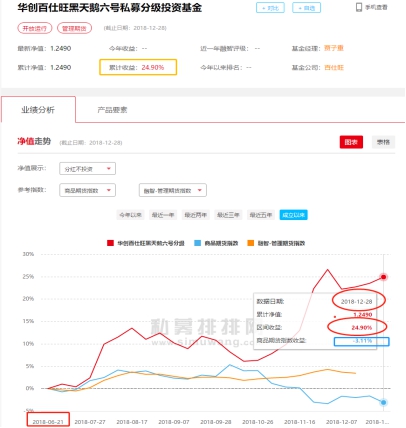Switch to 表格 table view
Screen dimensions: 406x428
[383, 142]
